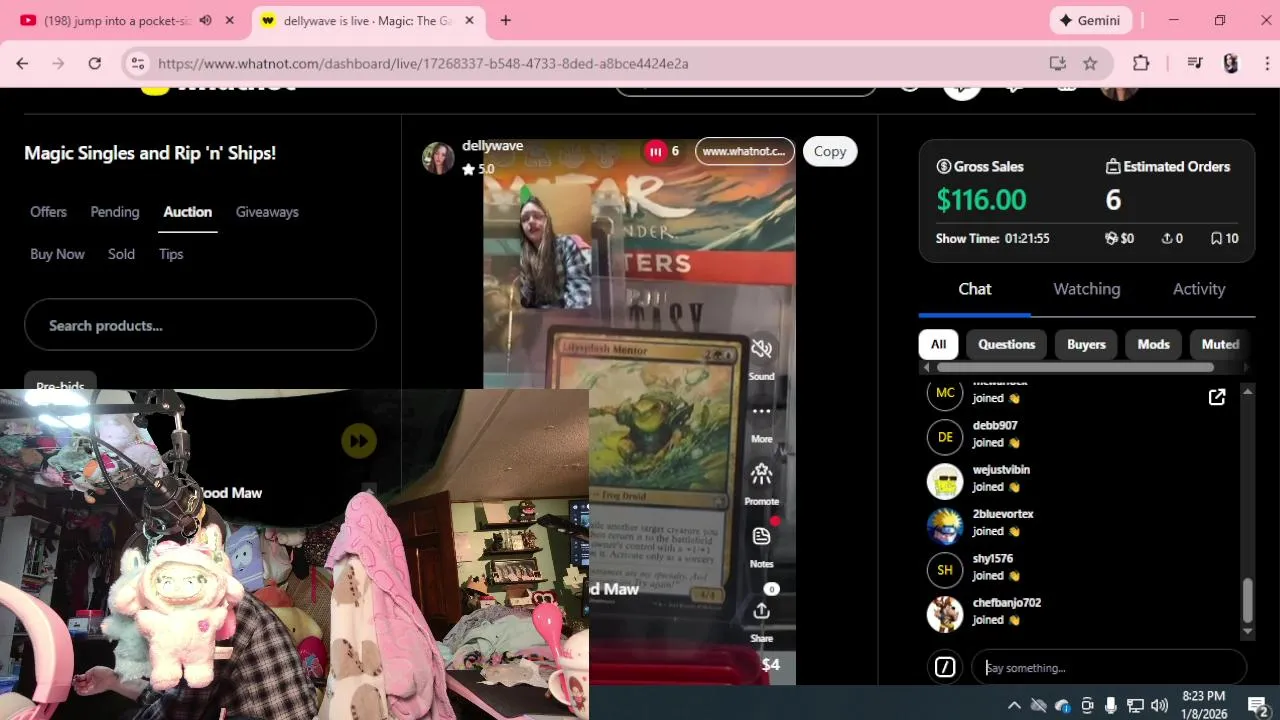Open a new browser tab
This screenshot has width=1280, height=720.
pyautogui.click(x=505, y=20)
